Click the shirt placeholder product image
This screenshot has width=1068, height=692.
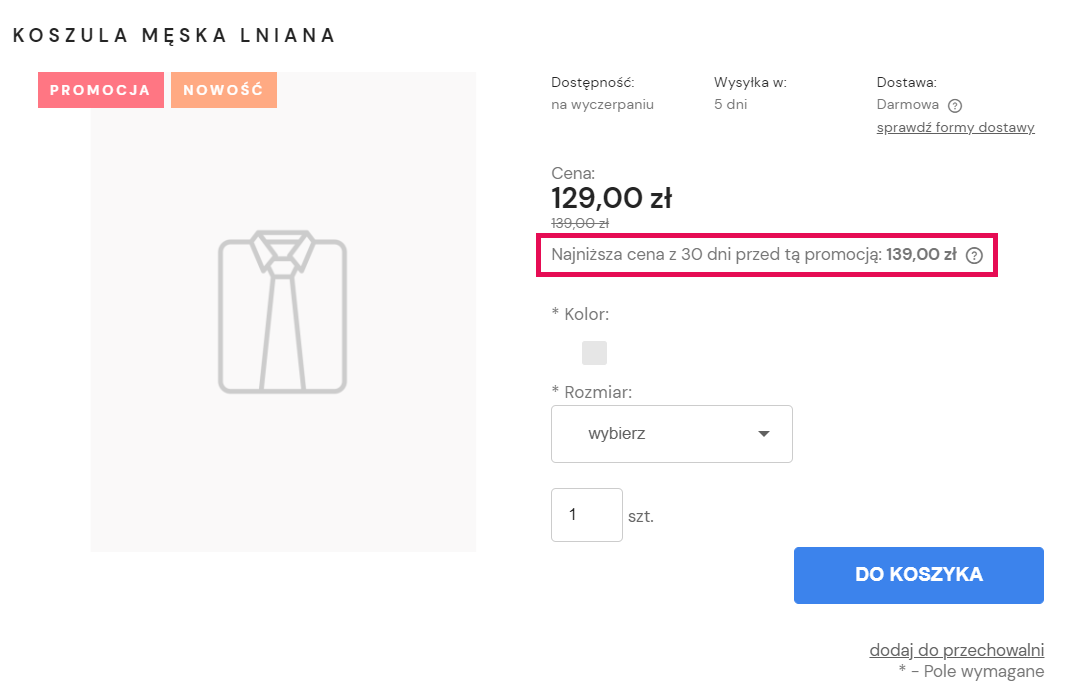[x=283, y=312]
